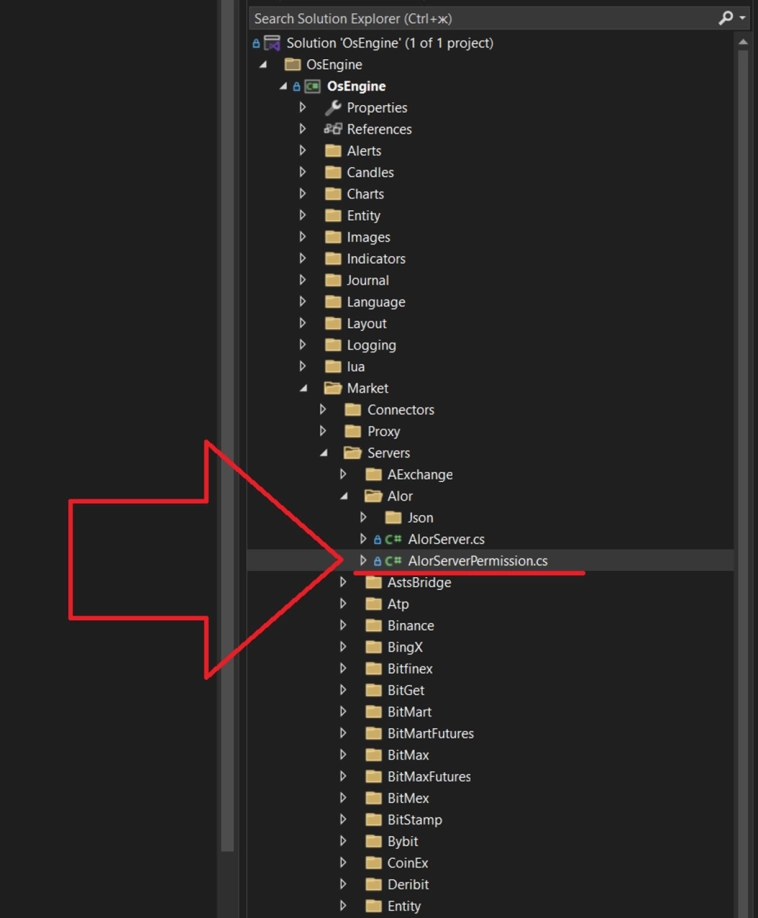Select the Language folder label
The width and height of the screenshot is (758, 918).
point(376,302)
